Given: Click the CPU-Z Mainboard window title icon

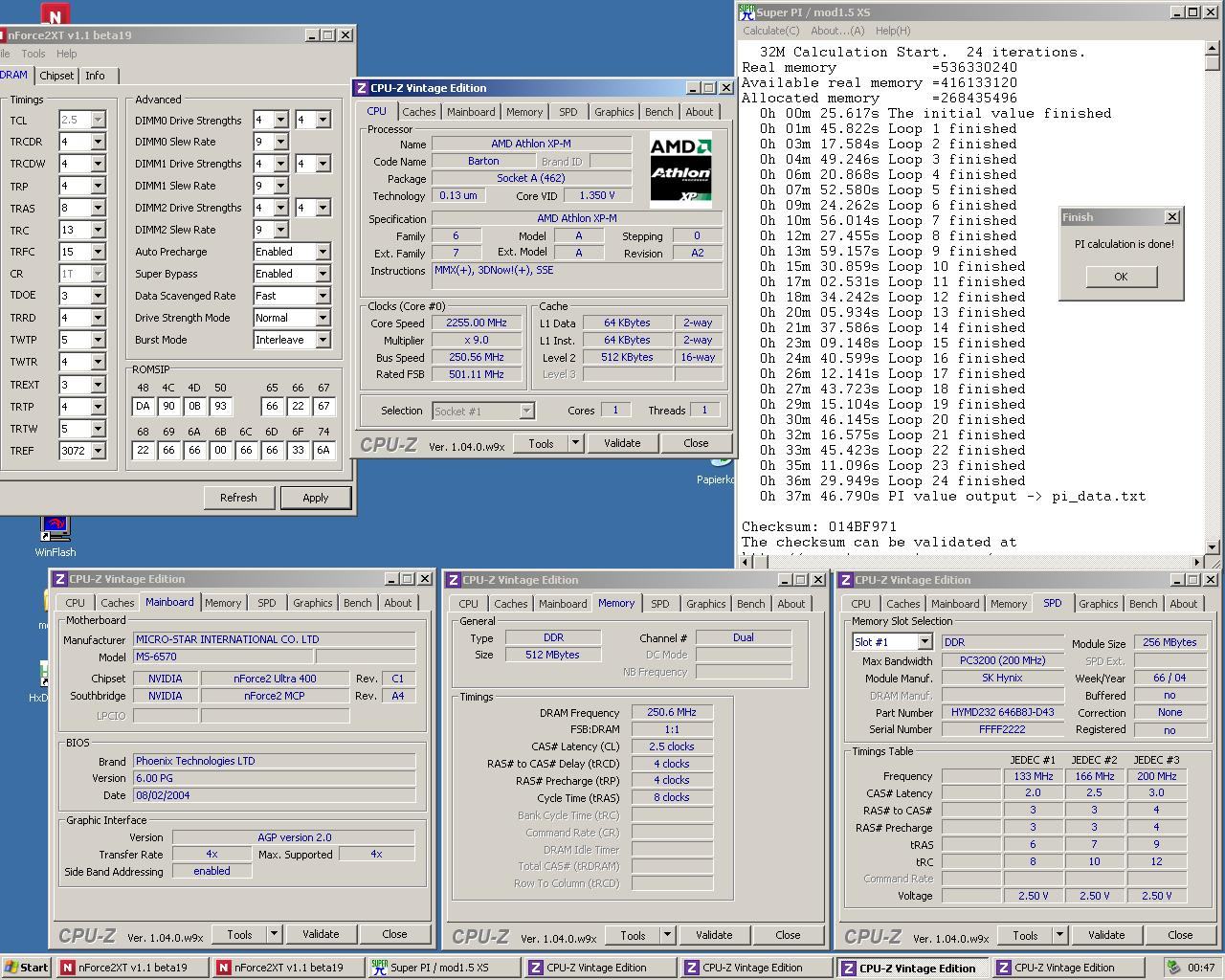Looking at the screenshot, I should pyautogui.click(x=59, y=579).
